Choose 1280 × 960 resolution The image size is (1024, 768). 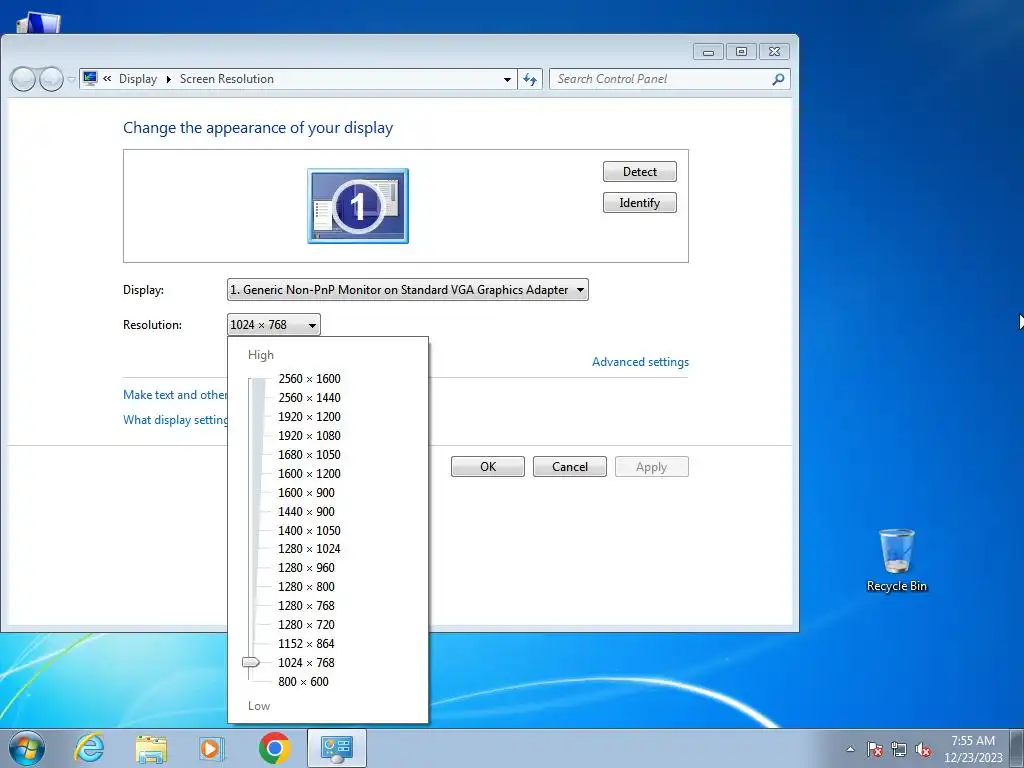point(306,568)
